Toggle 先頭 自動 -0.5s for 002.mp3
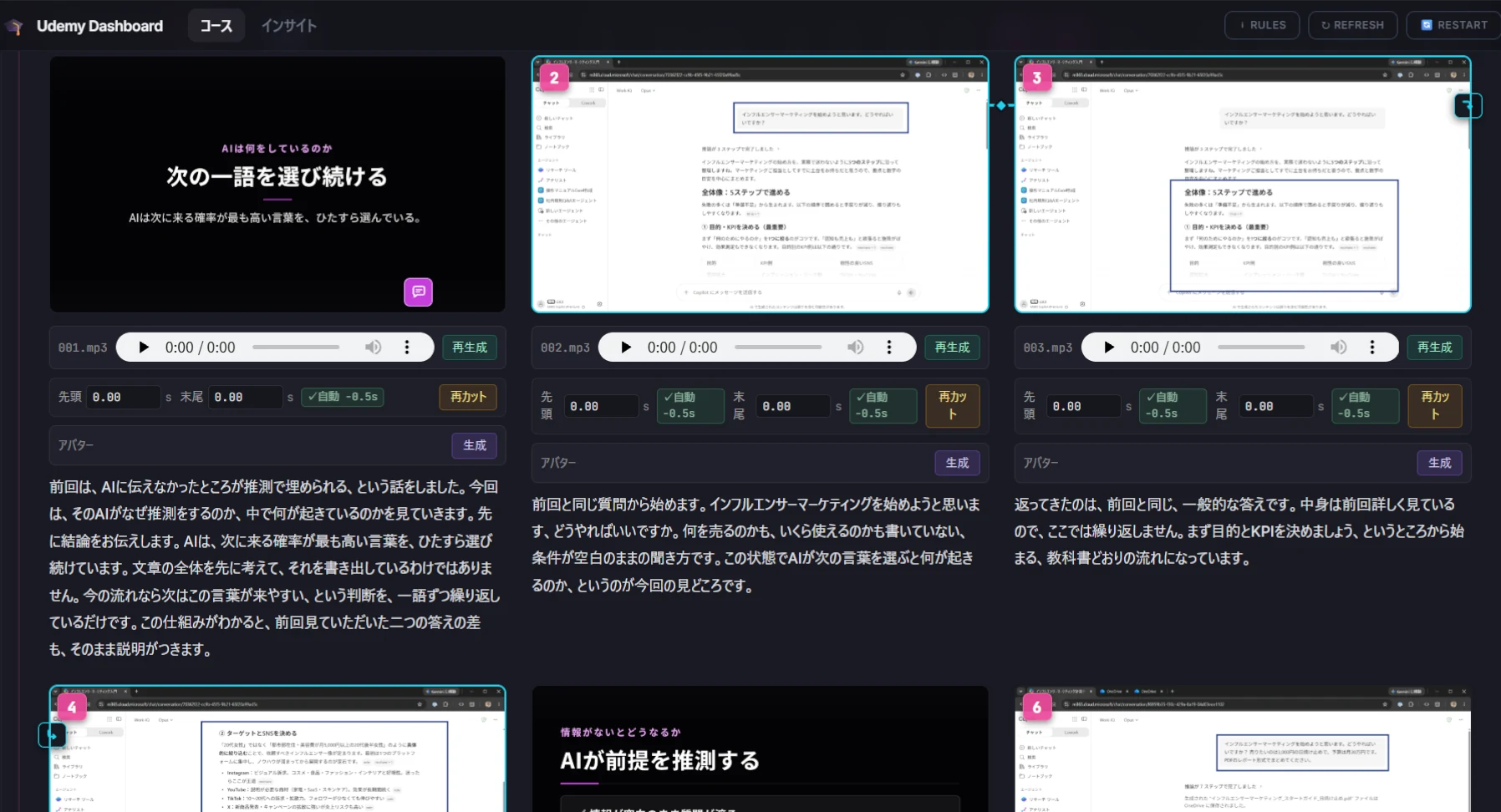 690,406
